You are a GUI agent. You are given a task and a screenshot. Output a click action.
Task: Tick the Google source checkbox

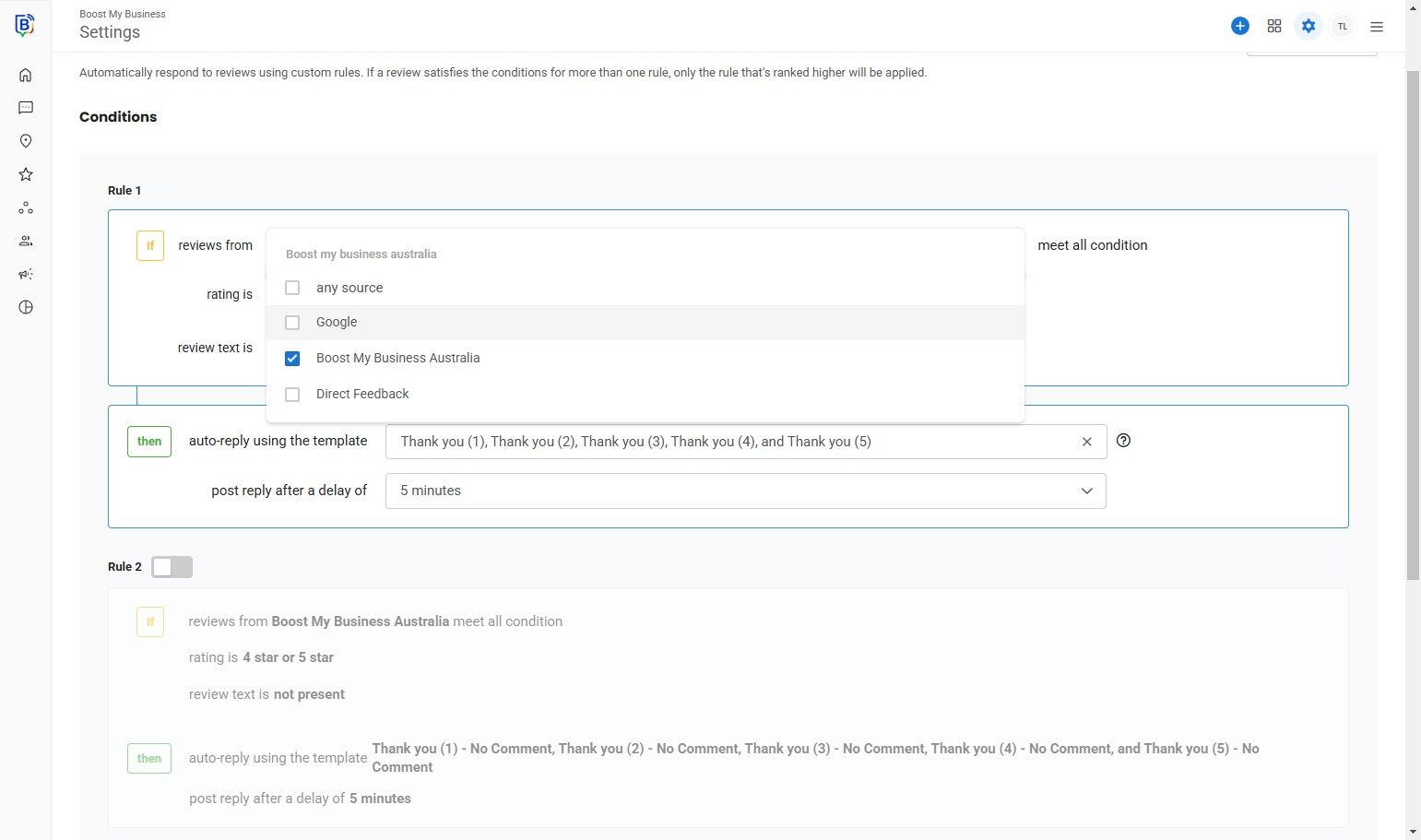click(292, 323)
